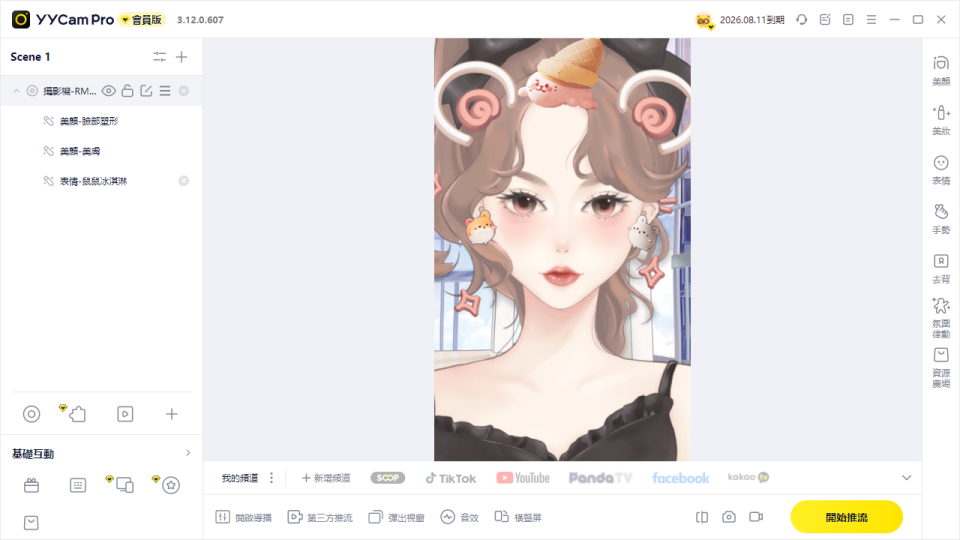960x540 pixels.
Task: Select the YouTube channel tab
Action: click(x=523, y=478)
